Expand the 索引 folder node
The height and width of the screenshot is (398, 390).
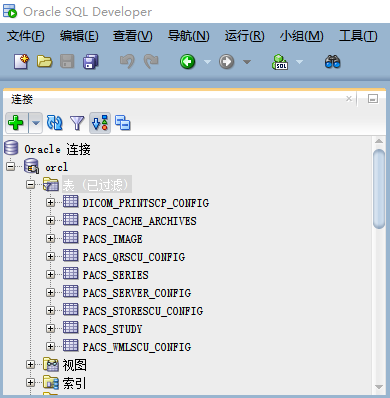(x=31, y=383)
